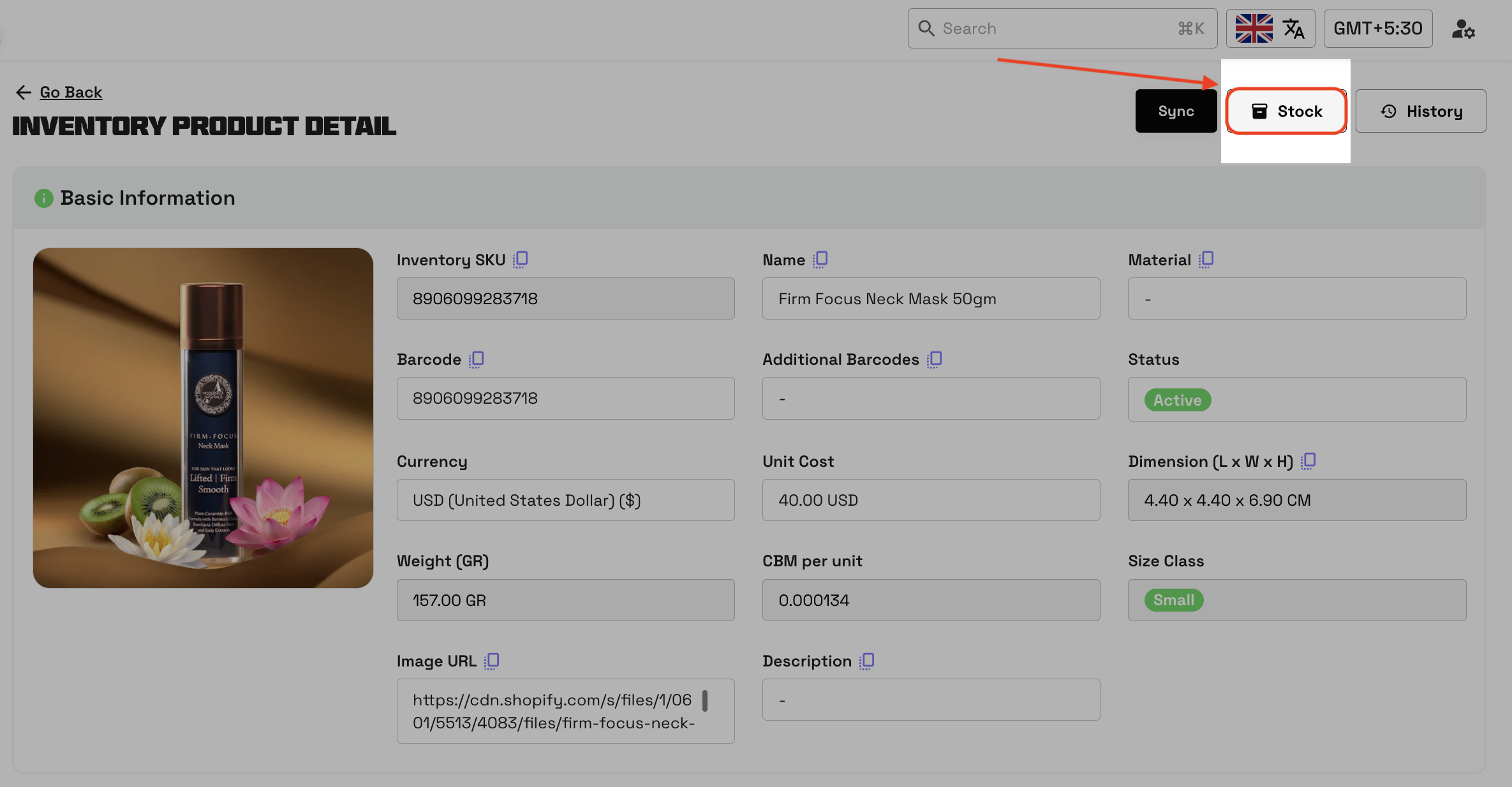The height and width of the screenshot is (787, 1512).
Task: Copy the Barcode value
Action: point(476,359)
